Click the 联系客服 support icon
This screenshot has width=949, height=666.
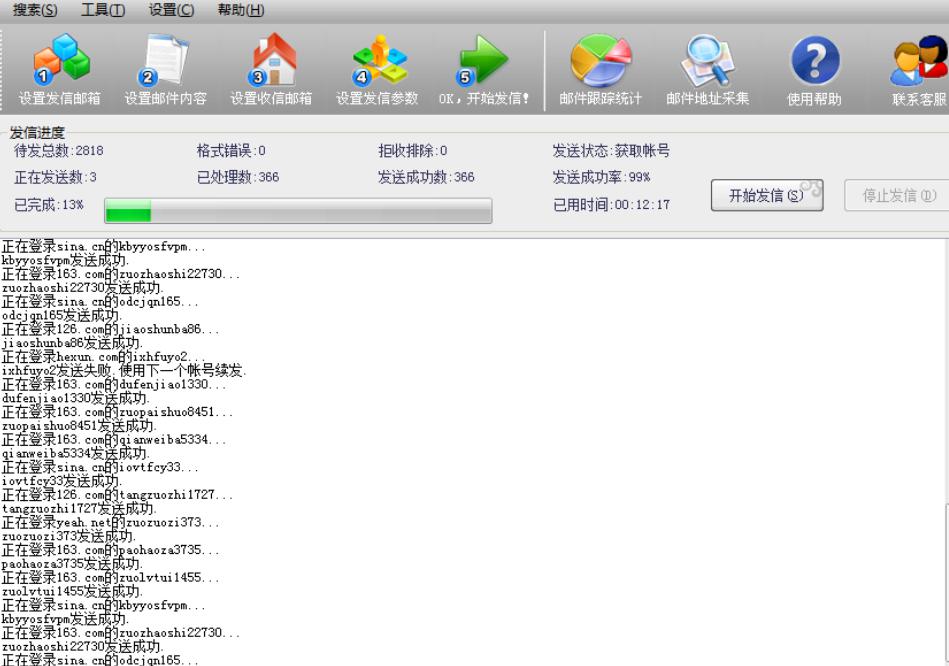[x=919, y=60]
